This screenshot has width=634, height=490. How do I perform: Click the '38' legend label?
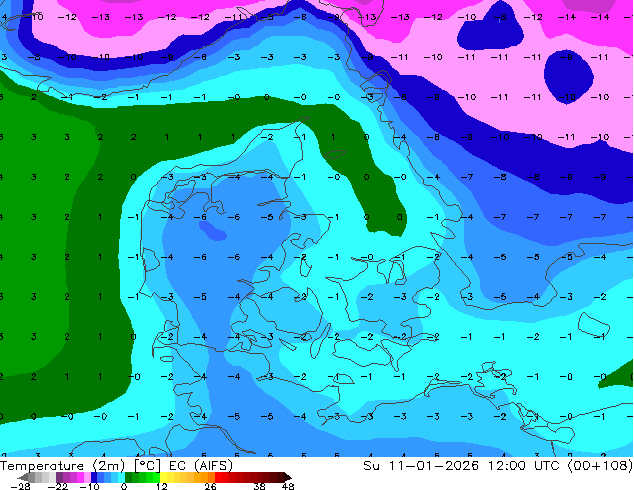260,486
